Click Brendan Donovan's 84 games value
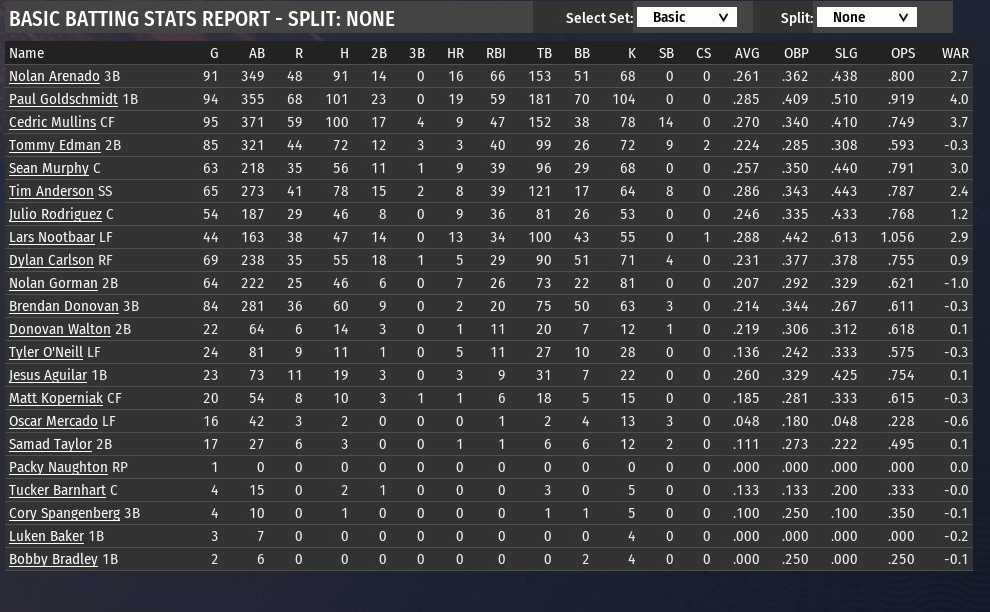 tap(211, 306)
